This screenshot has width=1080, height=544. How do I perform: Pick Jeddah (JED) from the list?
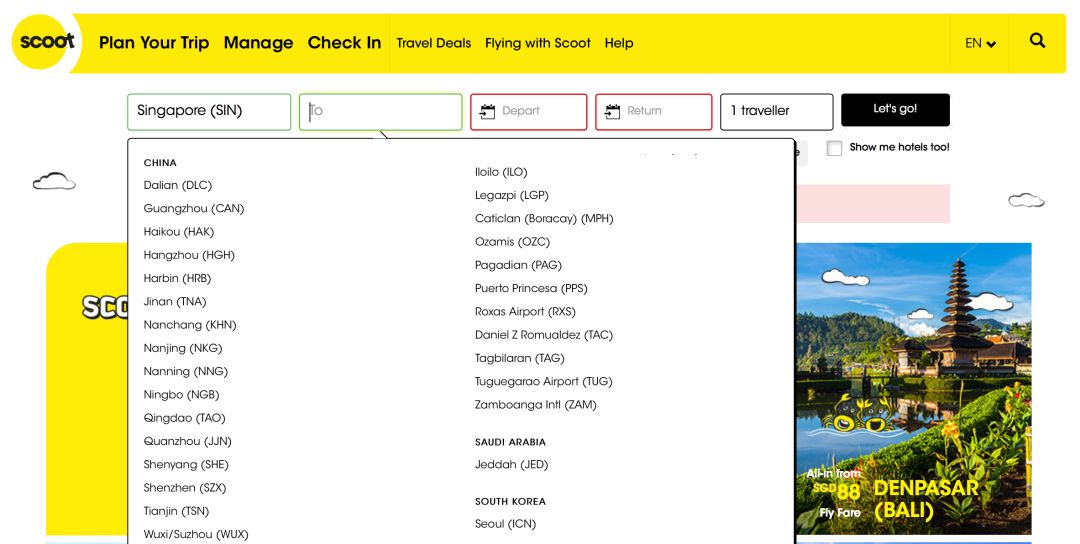click(511, 465)
